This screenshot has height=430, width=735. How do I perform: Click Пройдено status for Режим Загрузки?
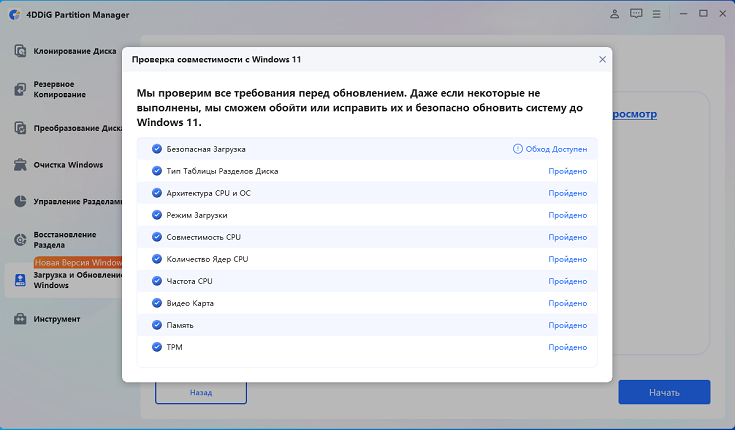tap(568, 215)
